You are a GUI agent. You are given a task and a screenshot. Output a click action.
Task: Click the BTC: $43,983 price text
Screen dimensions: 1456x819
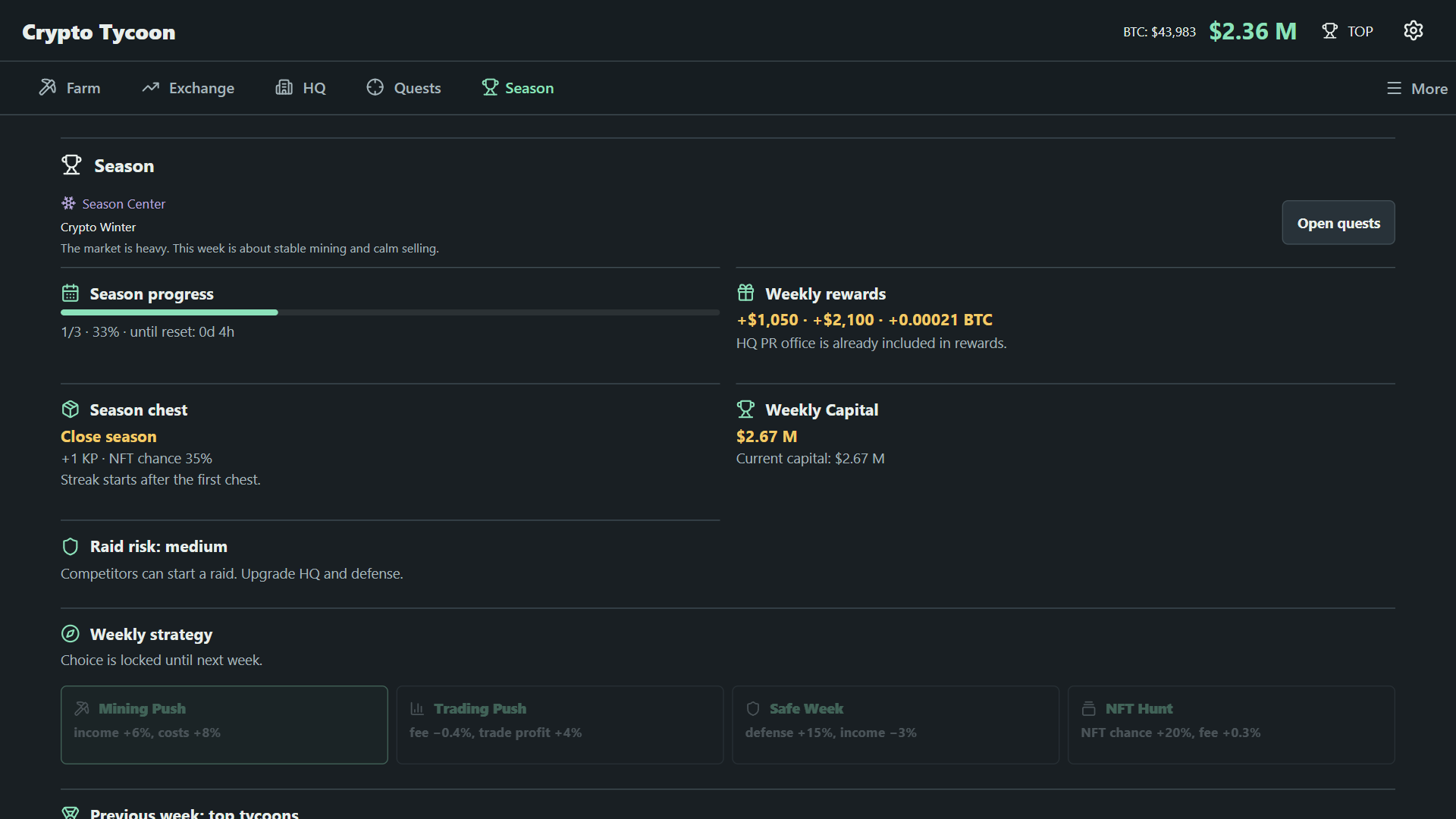[1159, 32]
